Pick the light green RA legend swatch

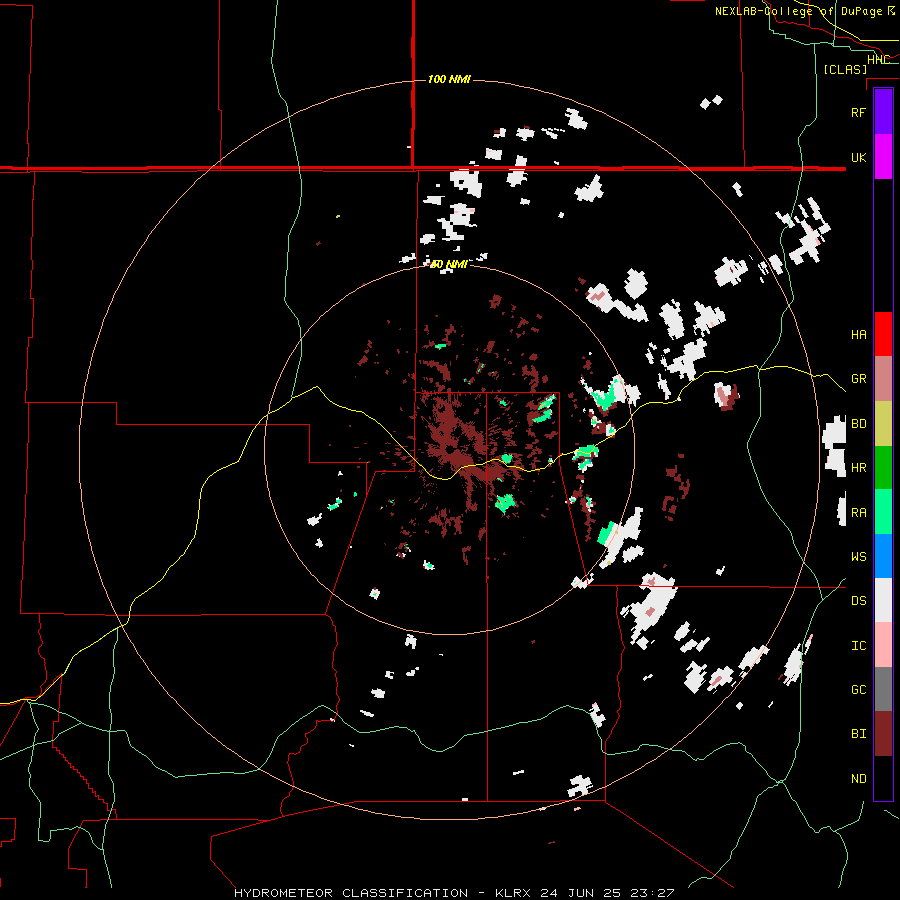point(883,512)
